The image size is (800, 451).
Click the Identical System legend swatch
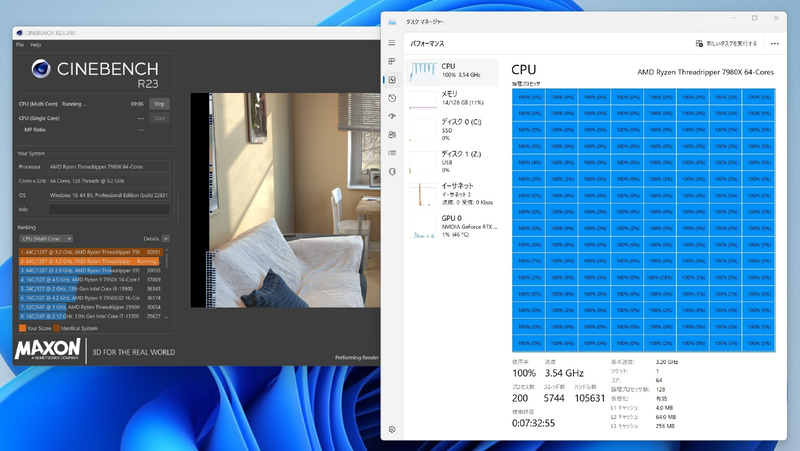(56, 328)
